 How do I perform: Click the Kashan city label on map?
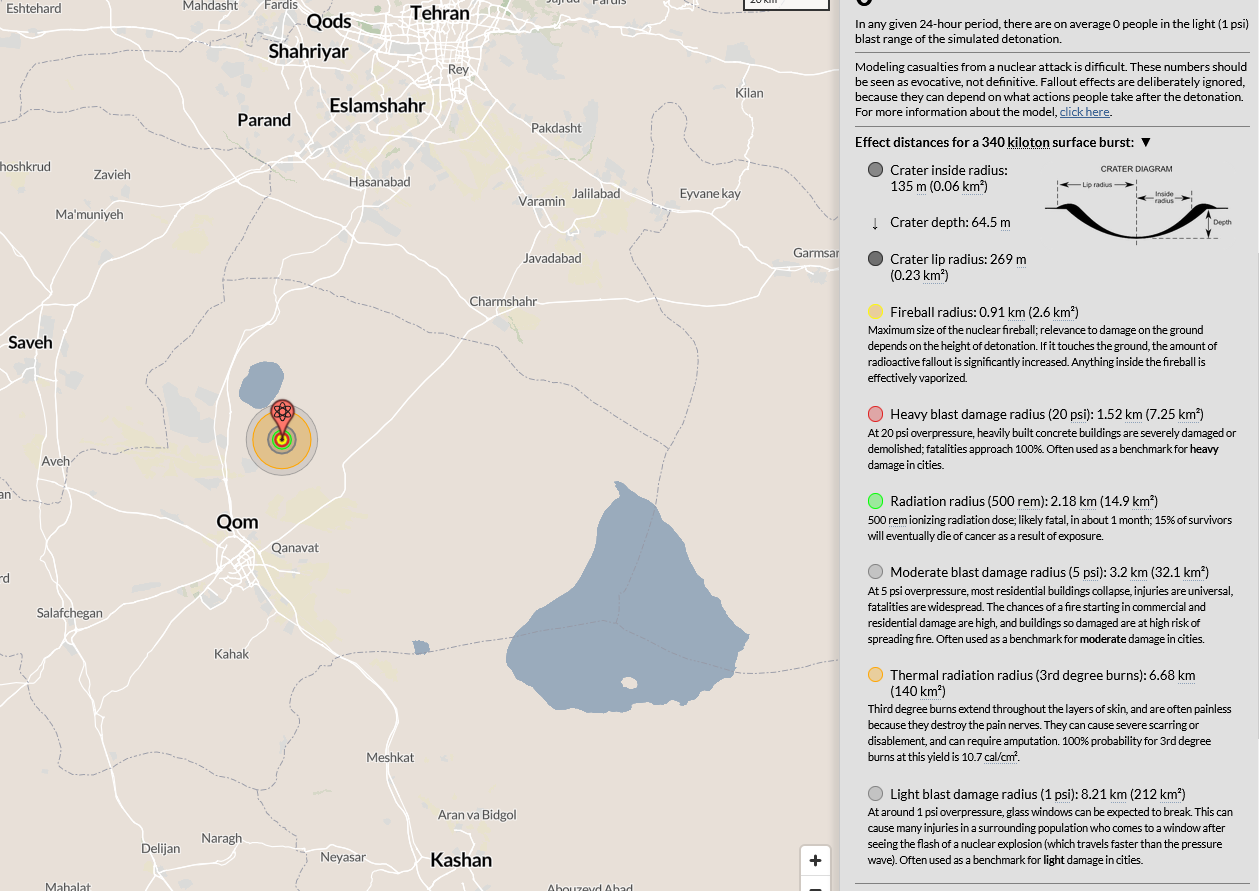(x=461, y=860)
